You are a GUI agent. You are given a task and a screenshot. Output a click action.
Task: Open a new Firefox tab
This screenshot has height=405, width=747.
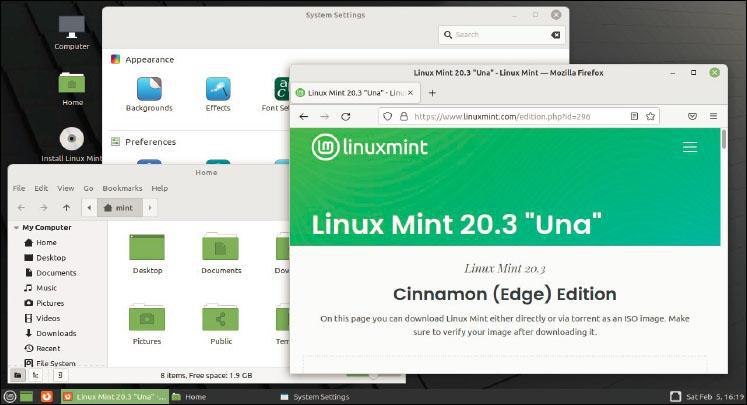point(432,93)
